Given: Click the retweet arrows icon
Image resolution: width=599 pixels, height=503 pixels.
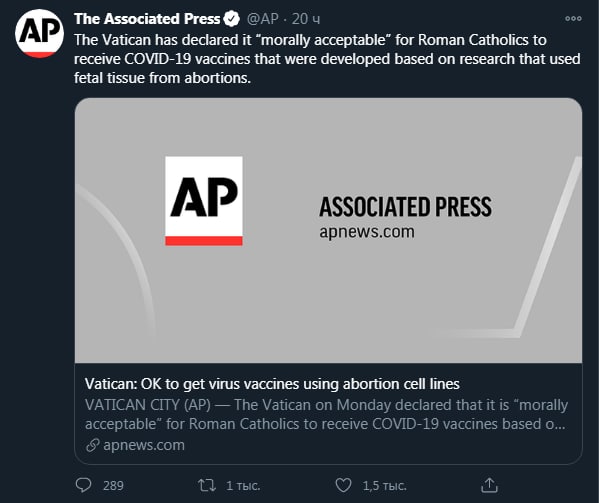Looking at the screenshot, I should point(207,485).
